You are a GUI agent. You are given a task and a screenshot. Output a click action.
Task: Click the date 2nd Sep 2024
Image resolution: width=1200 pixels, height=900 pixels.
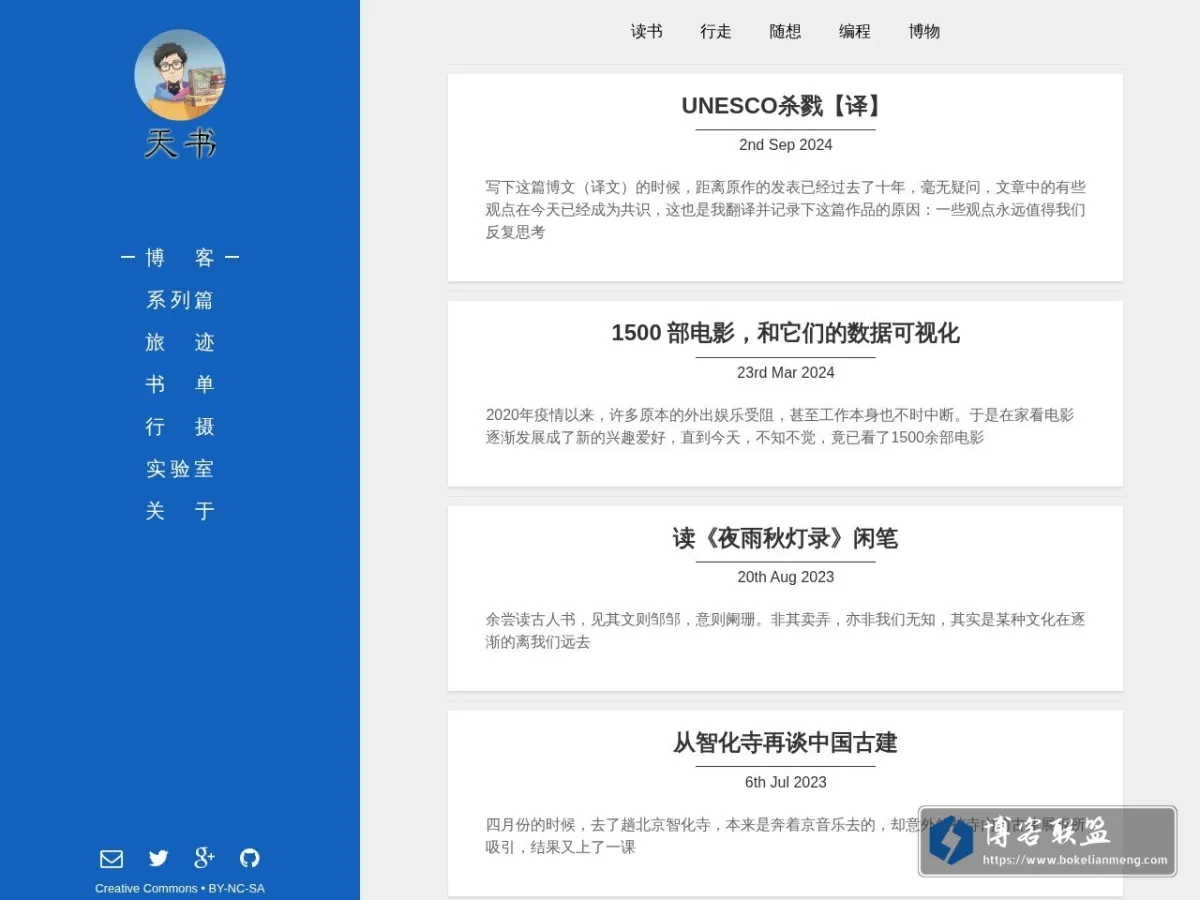click(x=785, y=145)
